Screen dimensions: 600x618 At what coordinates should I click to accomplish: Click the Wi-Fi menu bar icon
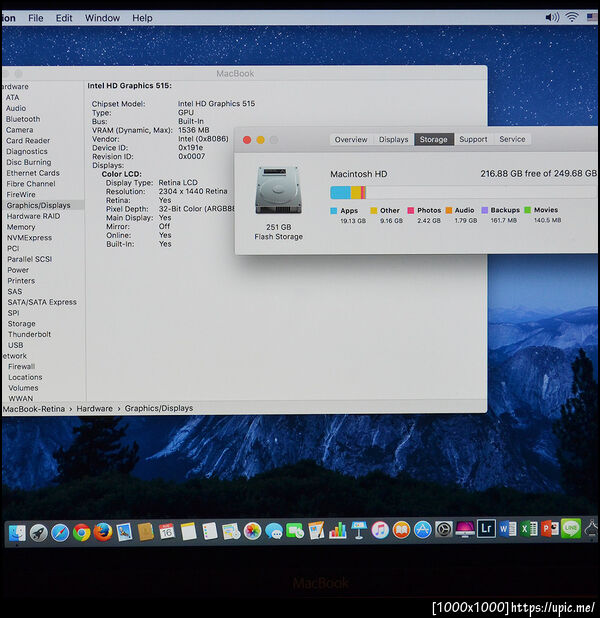tap(572, 17)
